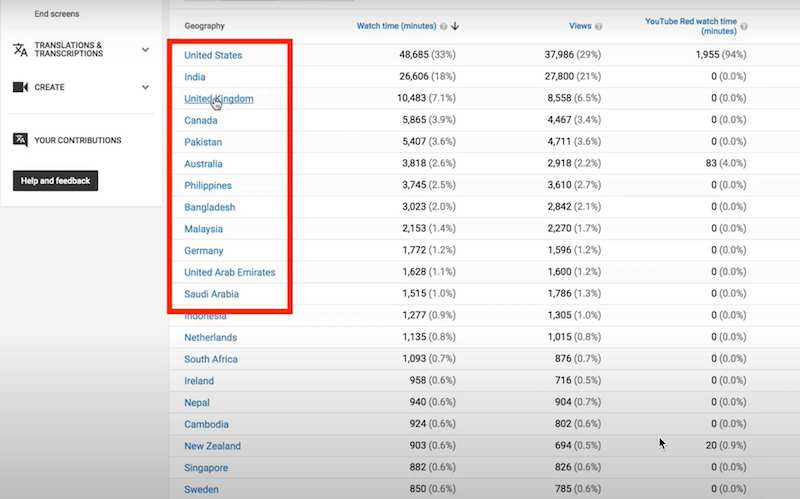Open the Malaysia geography link
800x499 pixels.
(x=203, y=229)
